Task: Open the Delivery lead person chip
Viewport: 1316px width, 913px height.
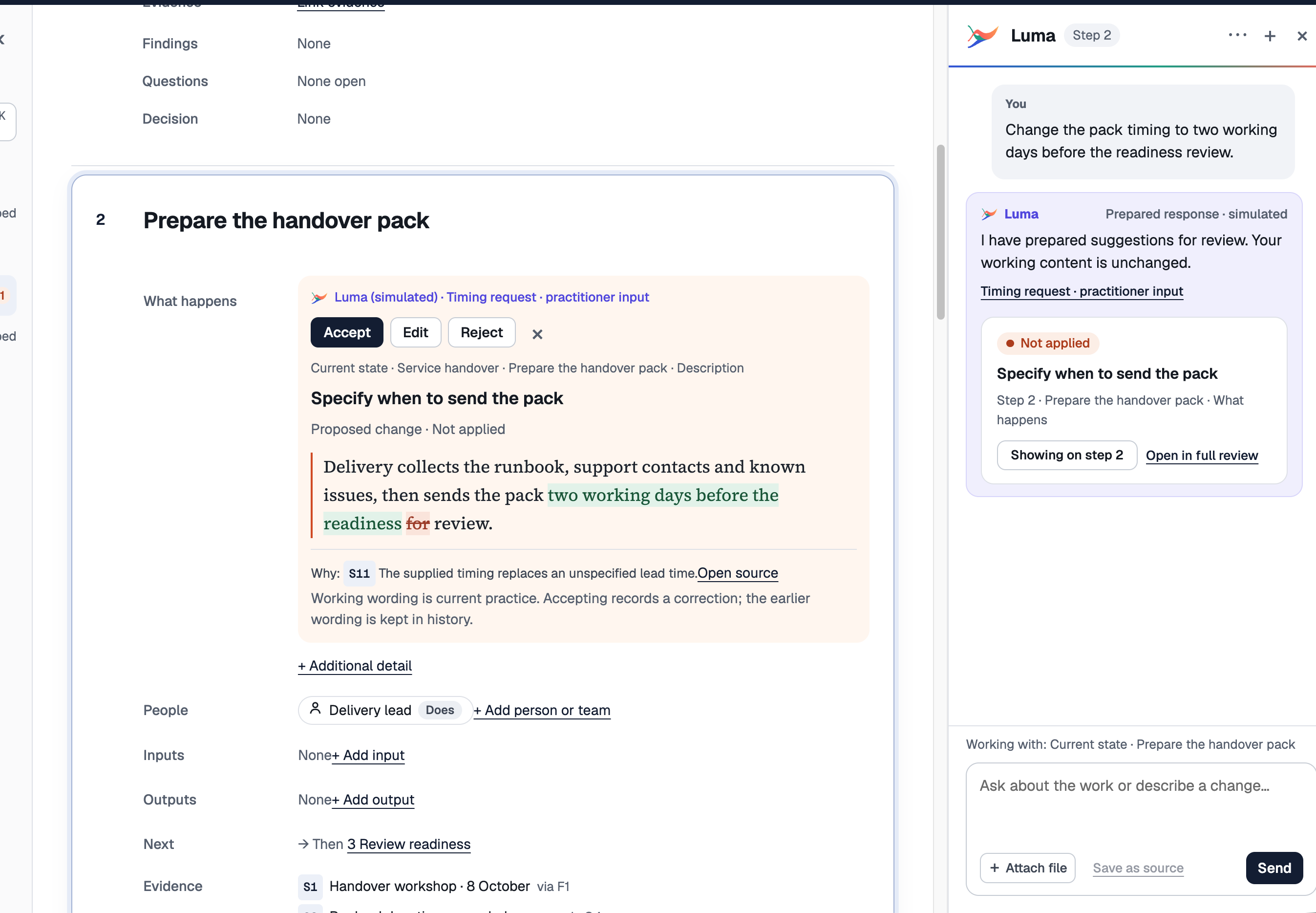Action: click(x=385, y=711)
